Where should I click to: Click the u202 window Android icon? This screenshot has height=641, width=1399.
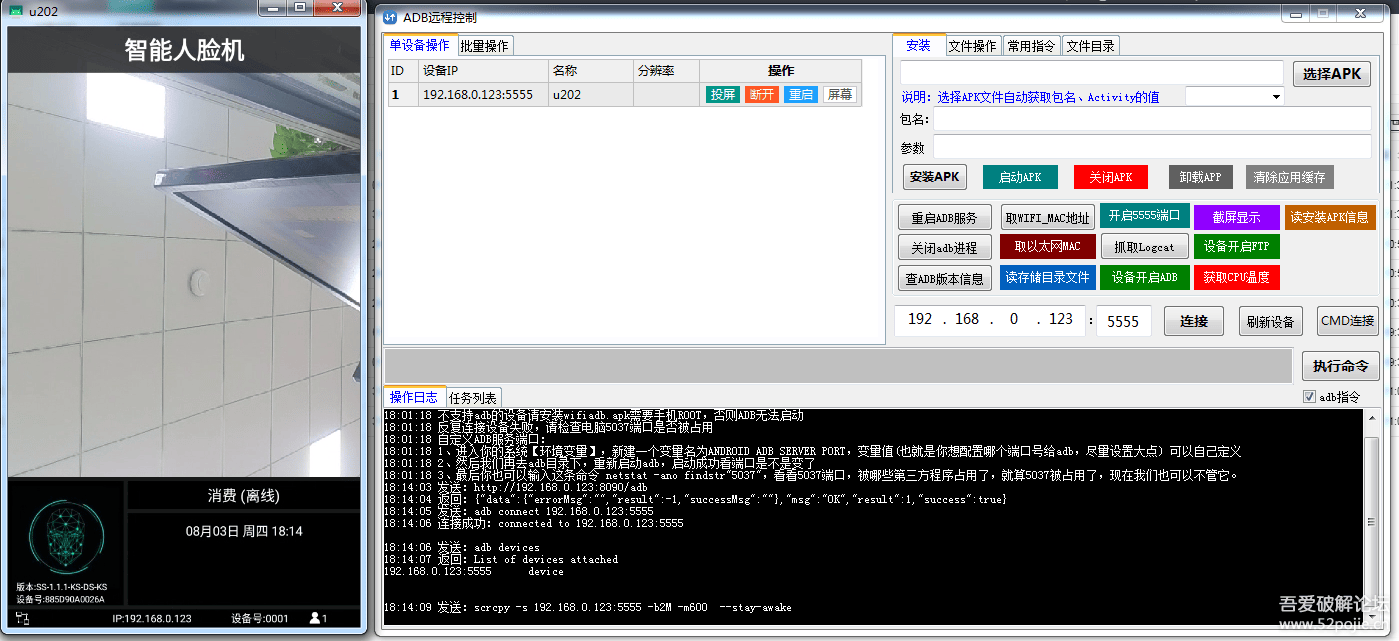click(x=15, y=10)
